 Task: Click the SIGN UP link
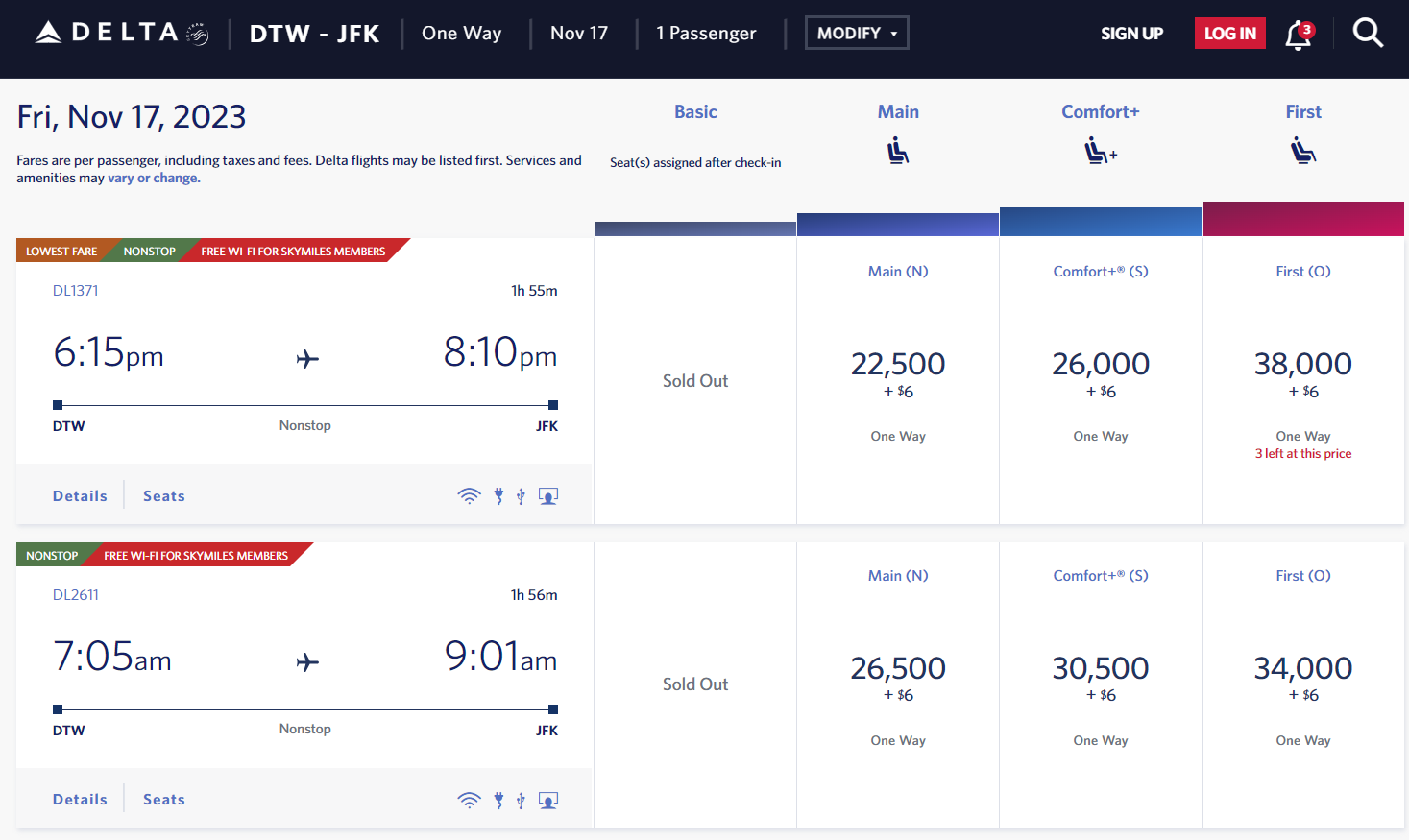(1131, 34)
